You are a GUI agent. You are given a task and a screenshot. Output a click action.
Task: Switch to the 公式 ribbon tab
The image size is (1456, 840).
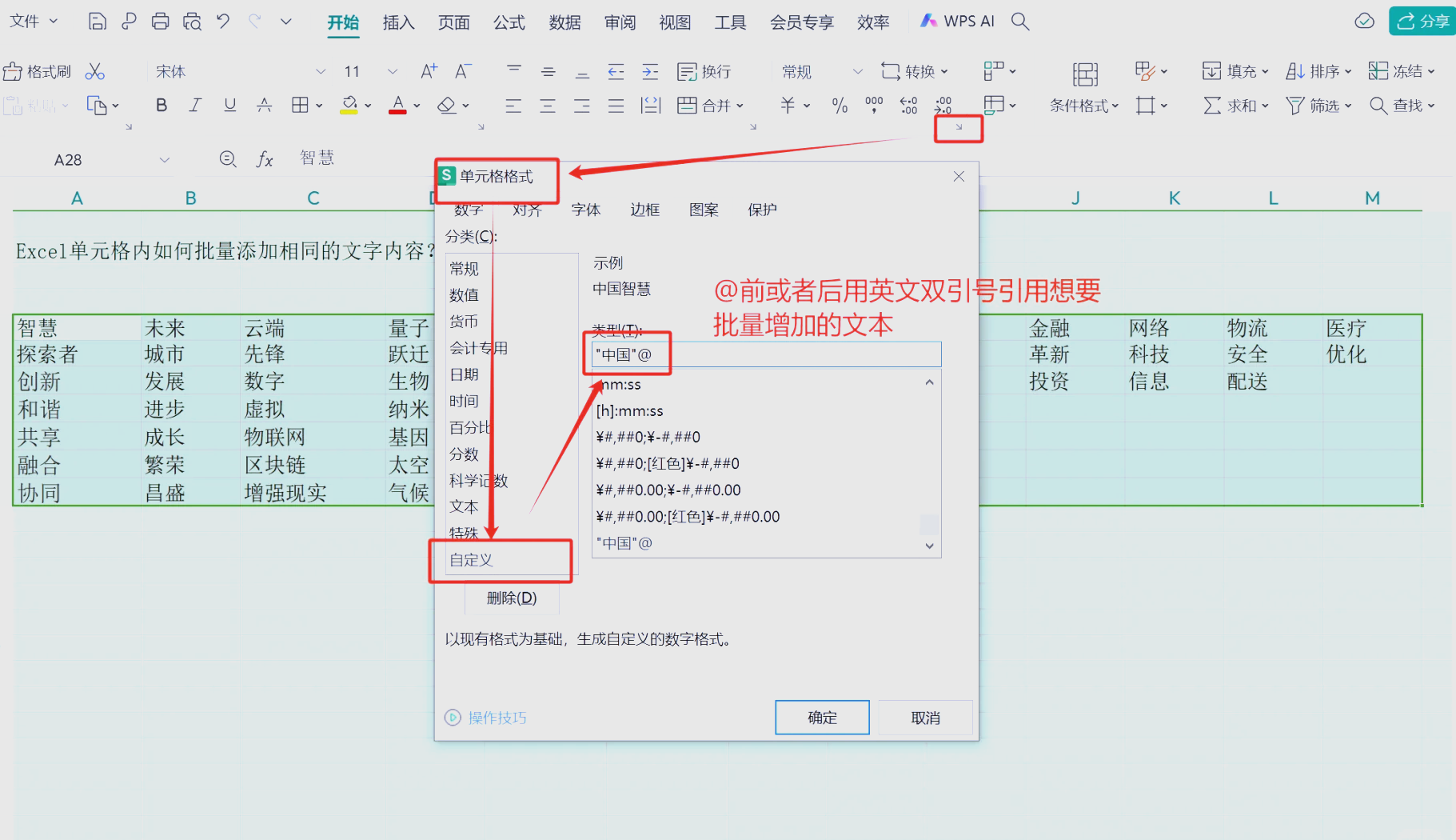509,22
